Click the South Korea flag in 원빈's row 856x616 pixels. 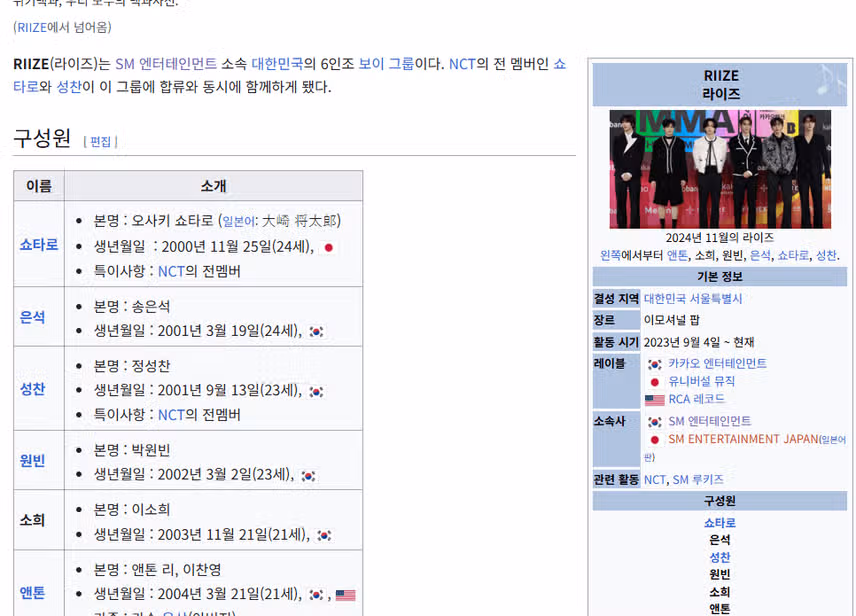[308, 476]
